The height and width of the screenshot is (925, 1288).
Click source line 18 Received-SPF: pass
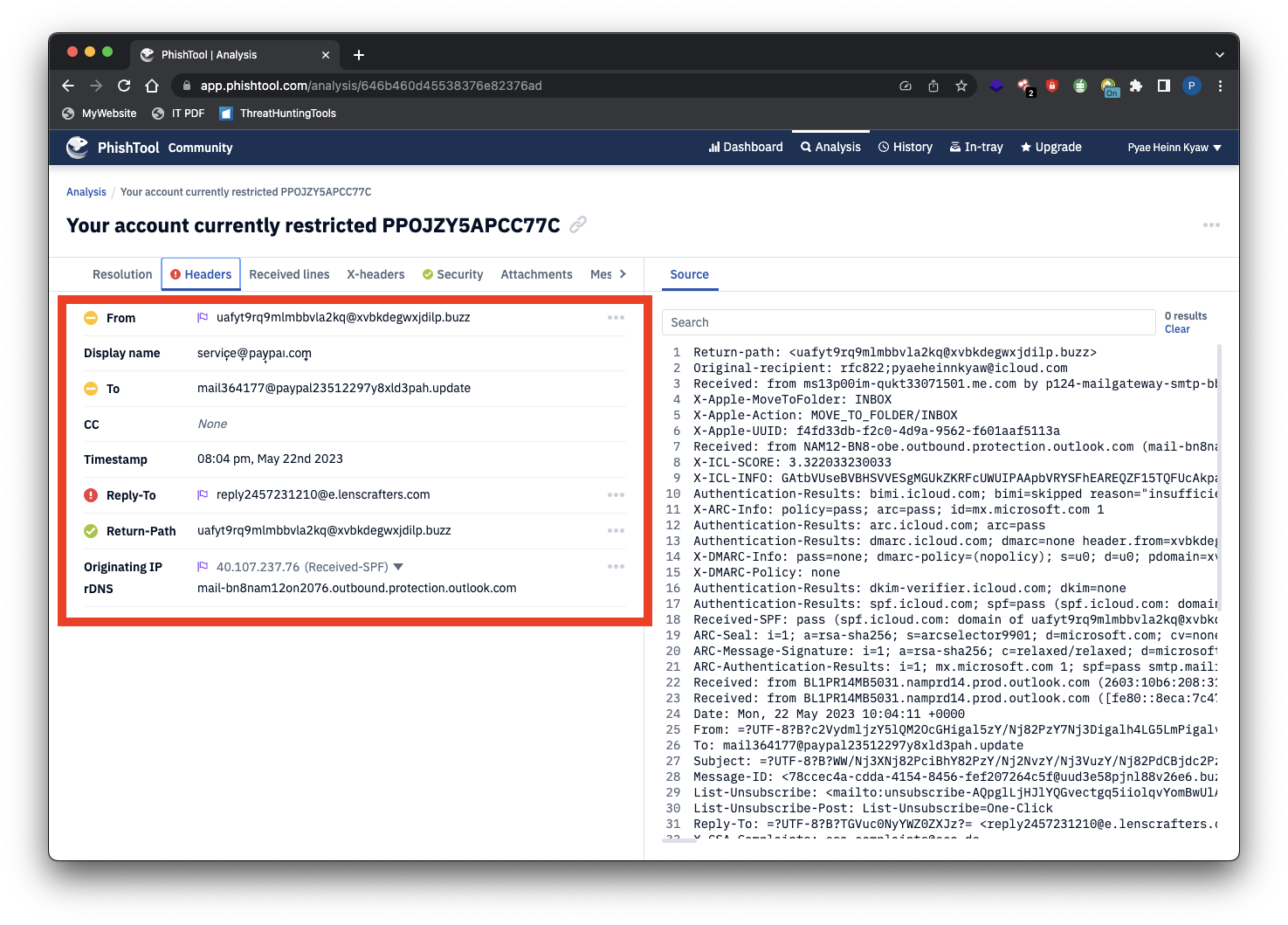955,620
